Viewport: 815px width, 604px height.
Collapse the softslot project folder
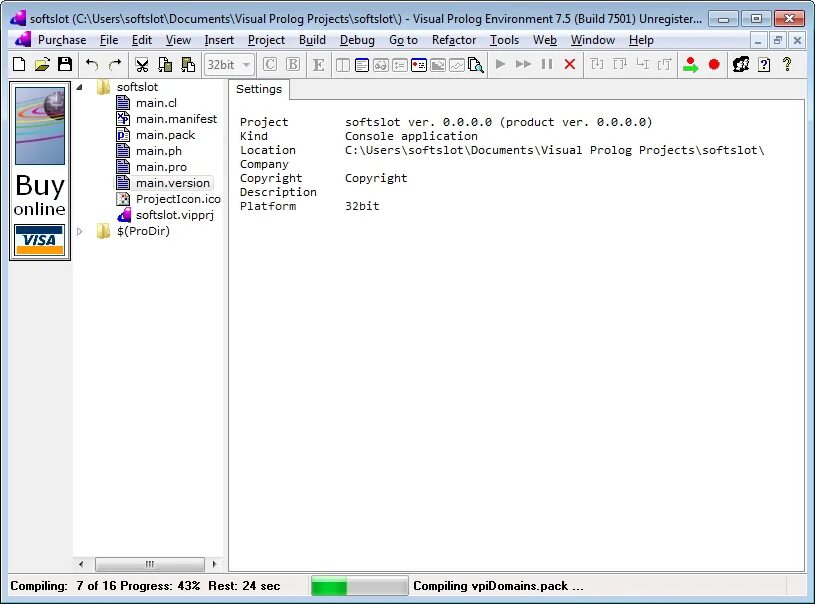click(80, 87)
